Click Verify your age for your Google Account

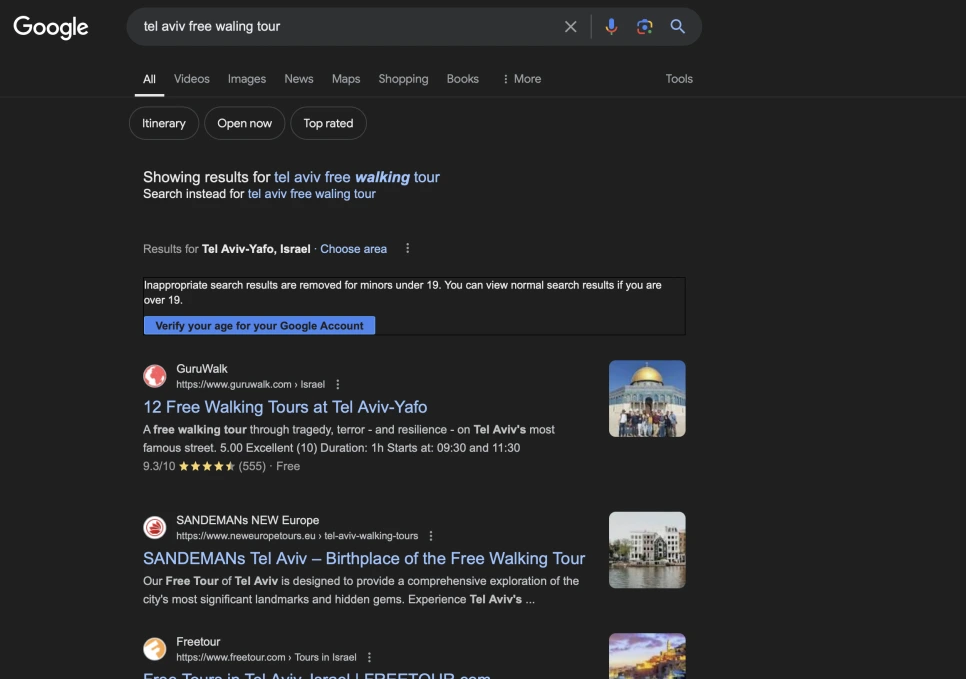tap(259, 325)
